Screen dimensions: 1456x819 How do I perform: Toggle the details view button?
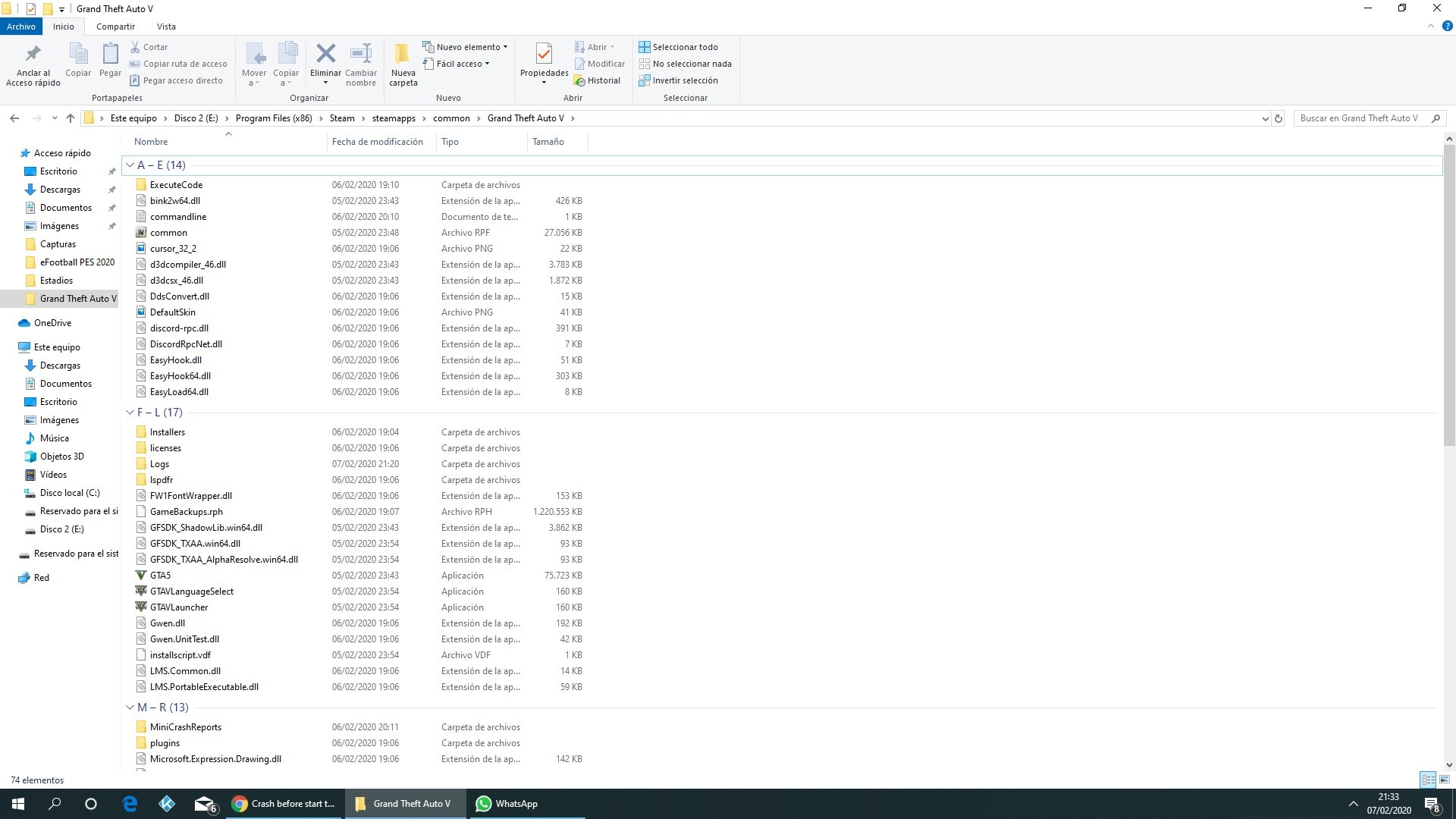click(1428, 780)
